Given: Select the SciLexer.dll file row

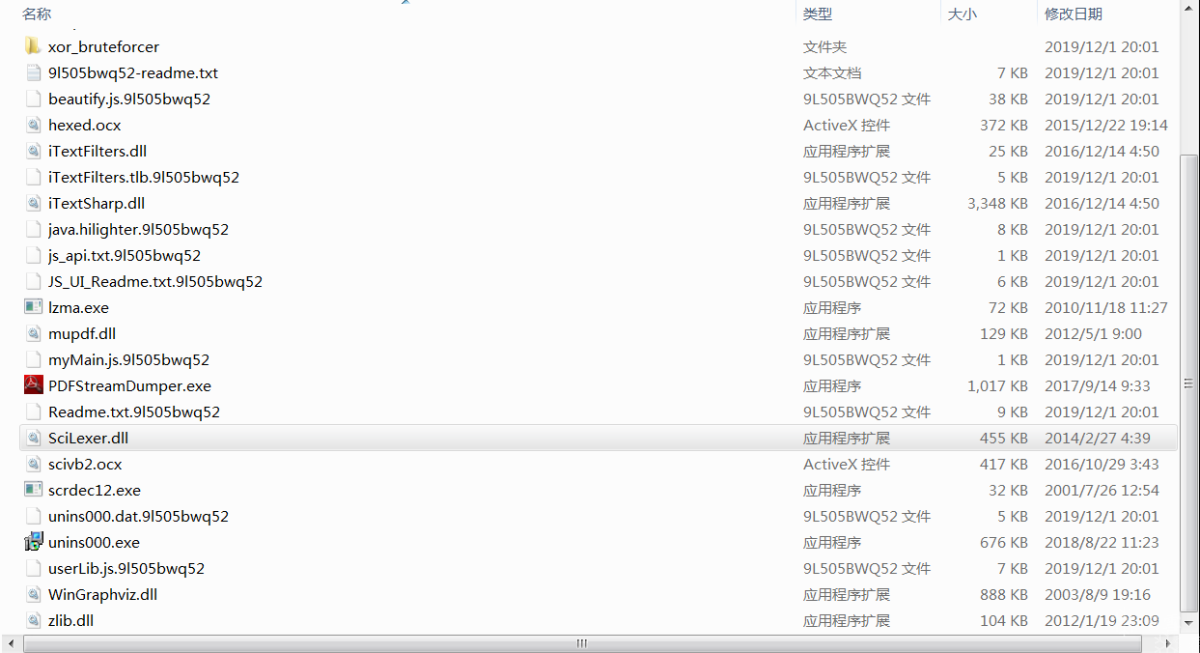Looking at the screenshot, I should tap(598, 438).
